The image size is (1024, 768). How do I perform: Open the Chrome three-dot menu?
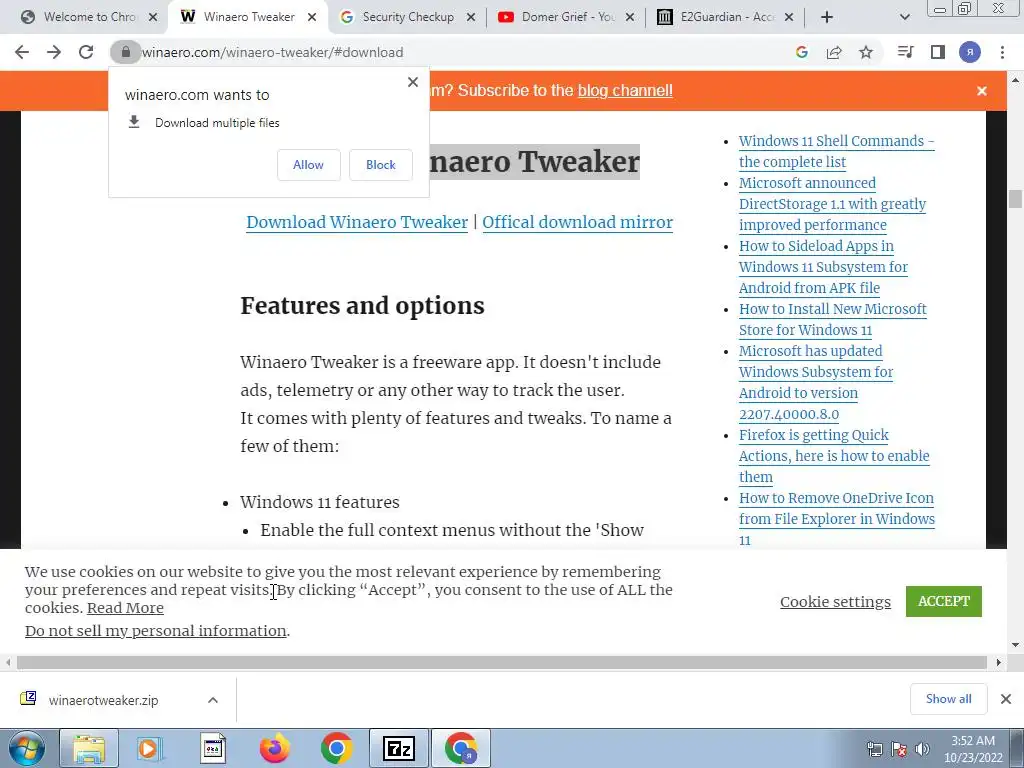click(1002, 52)
